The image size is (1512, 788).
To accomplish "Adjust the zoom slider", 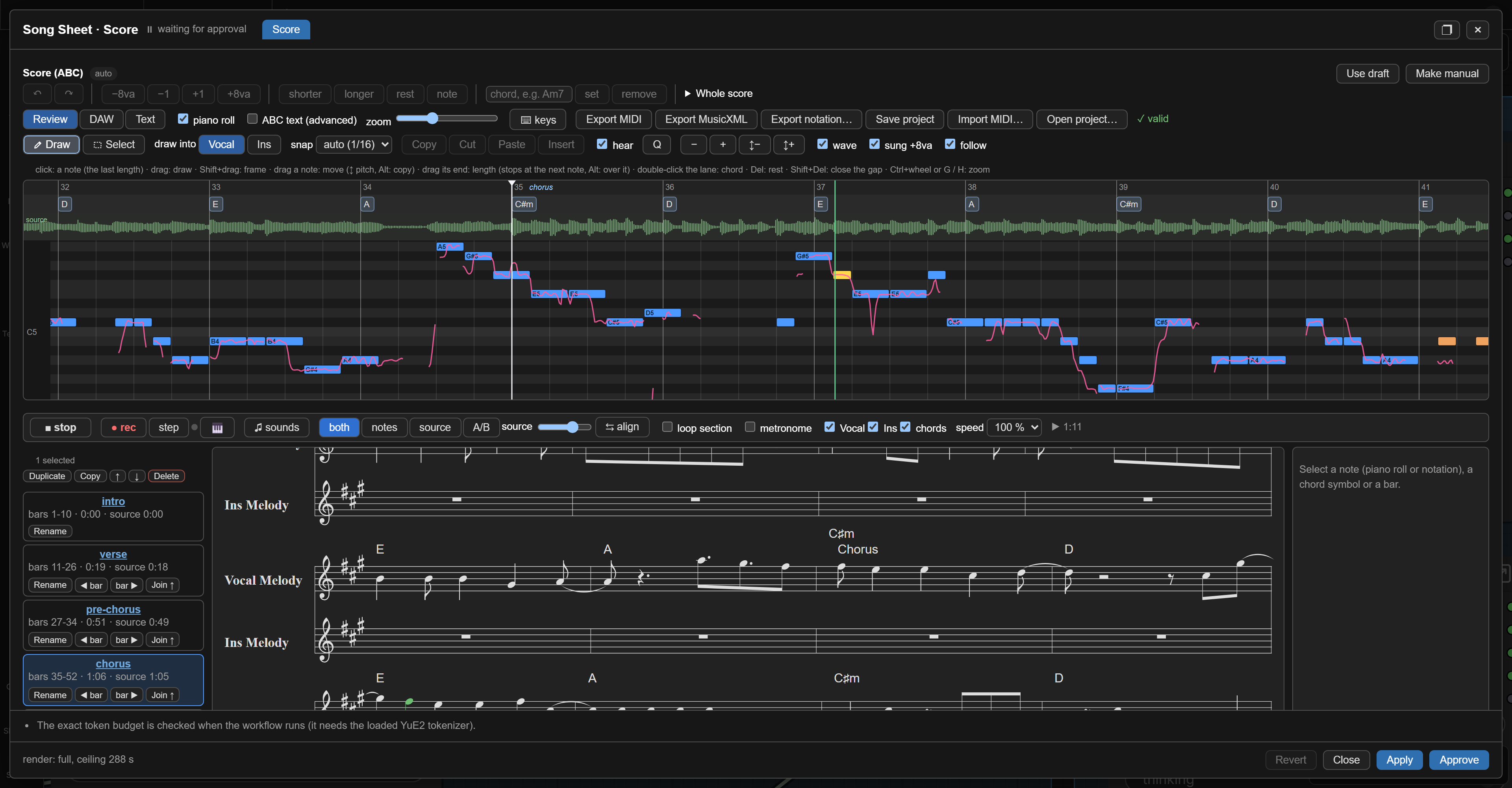I will pyautogui.click(x=447, y=119).
